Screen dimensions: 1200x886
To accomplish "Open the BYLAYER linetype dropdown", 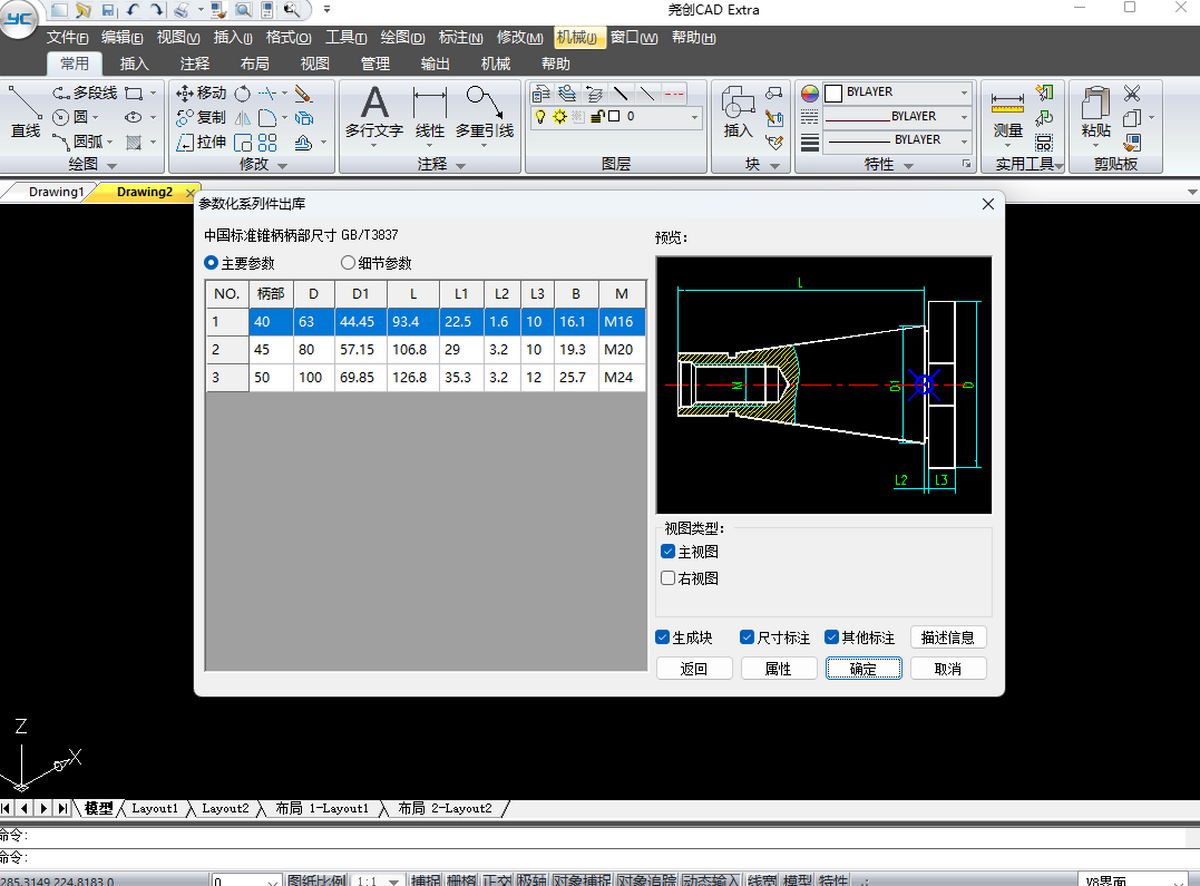I will (898, 116).
